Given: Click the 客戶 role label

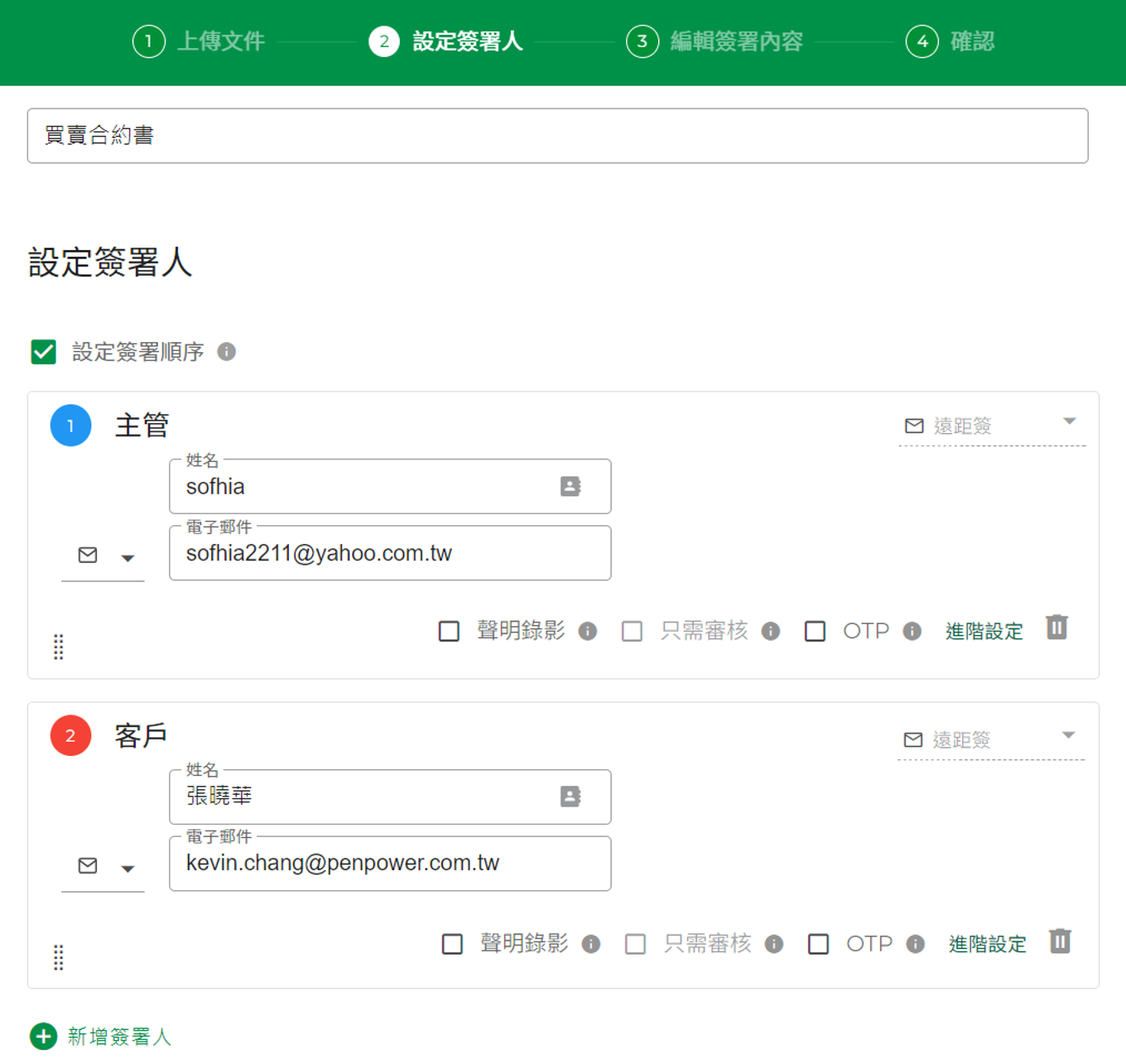Looking at the screenshot, I should coord(142,735).
